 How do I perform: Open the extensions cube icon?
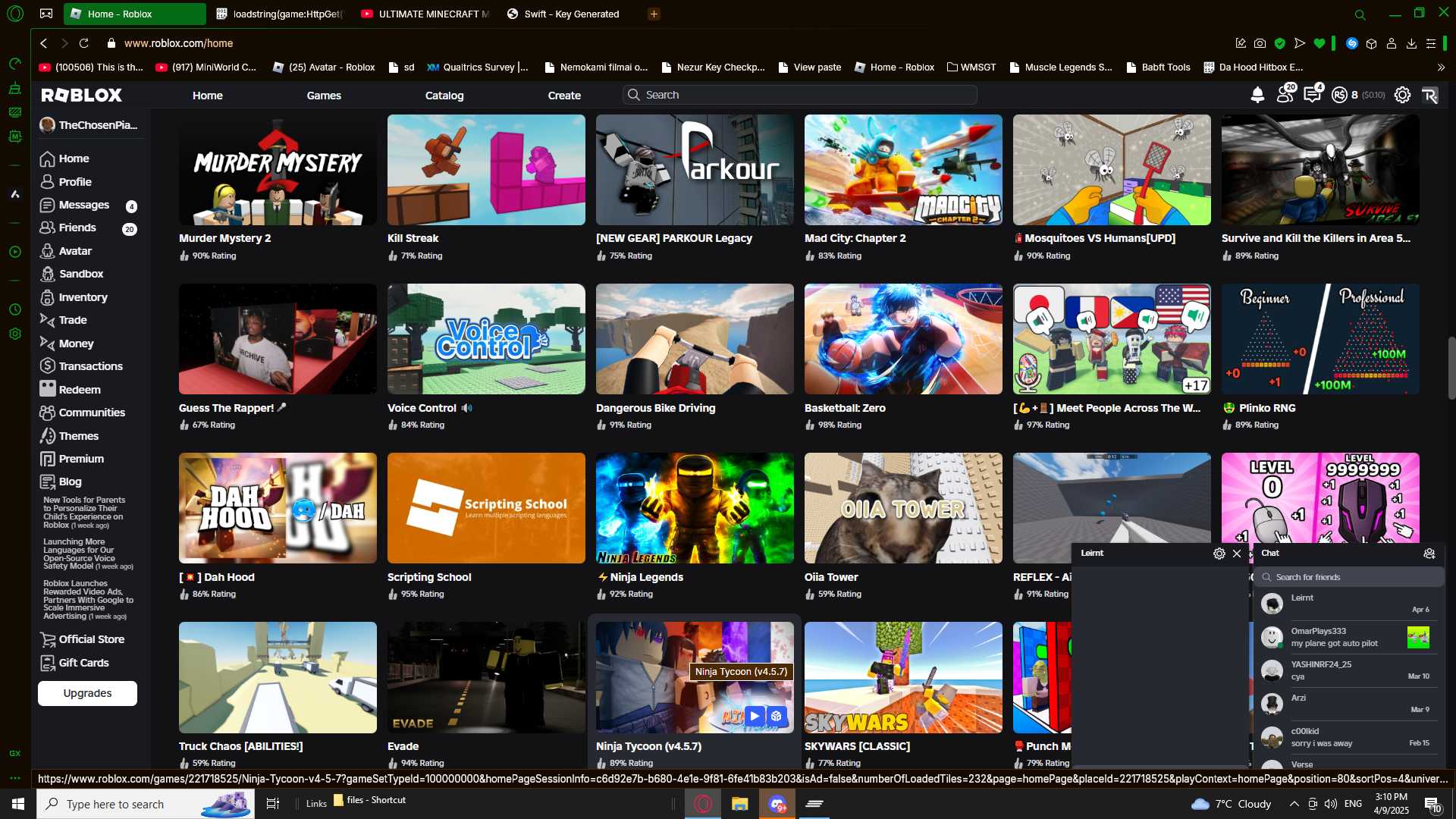[1371, 43]
